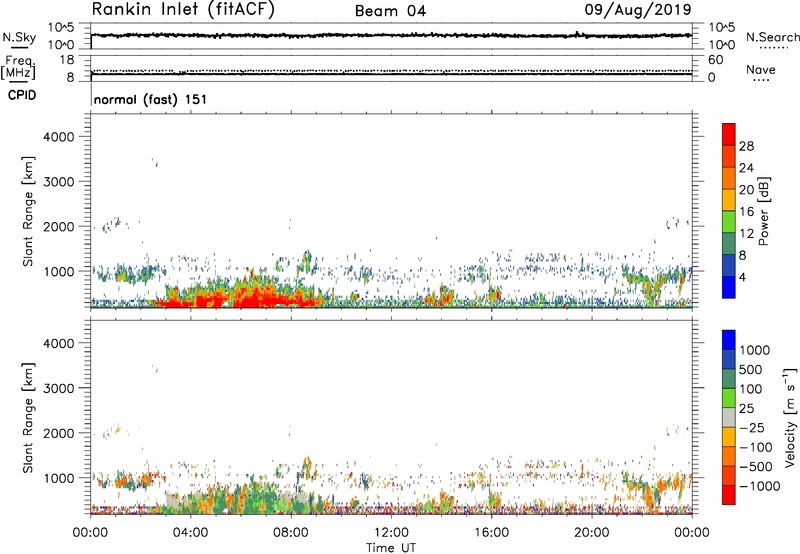Click the 'N.Sky' legend label

(x=19, y=37)
